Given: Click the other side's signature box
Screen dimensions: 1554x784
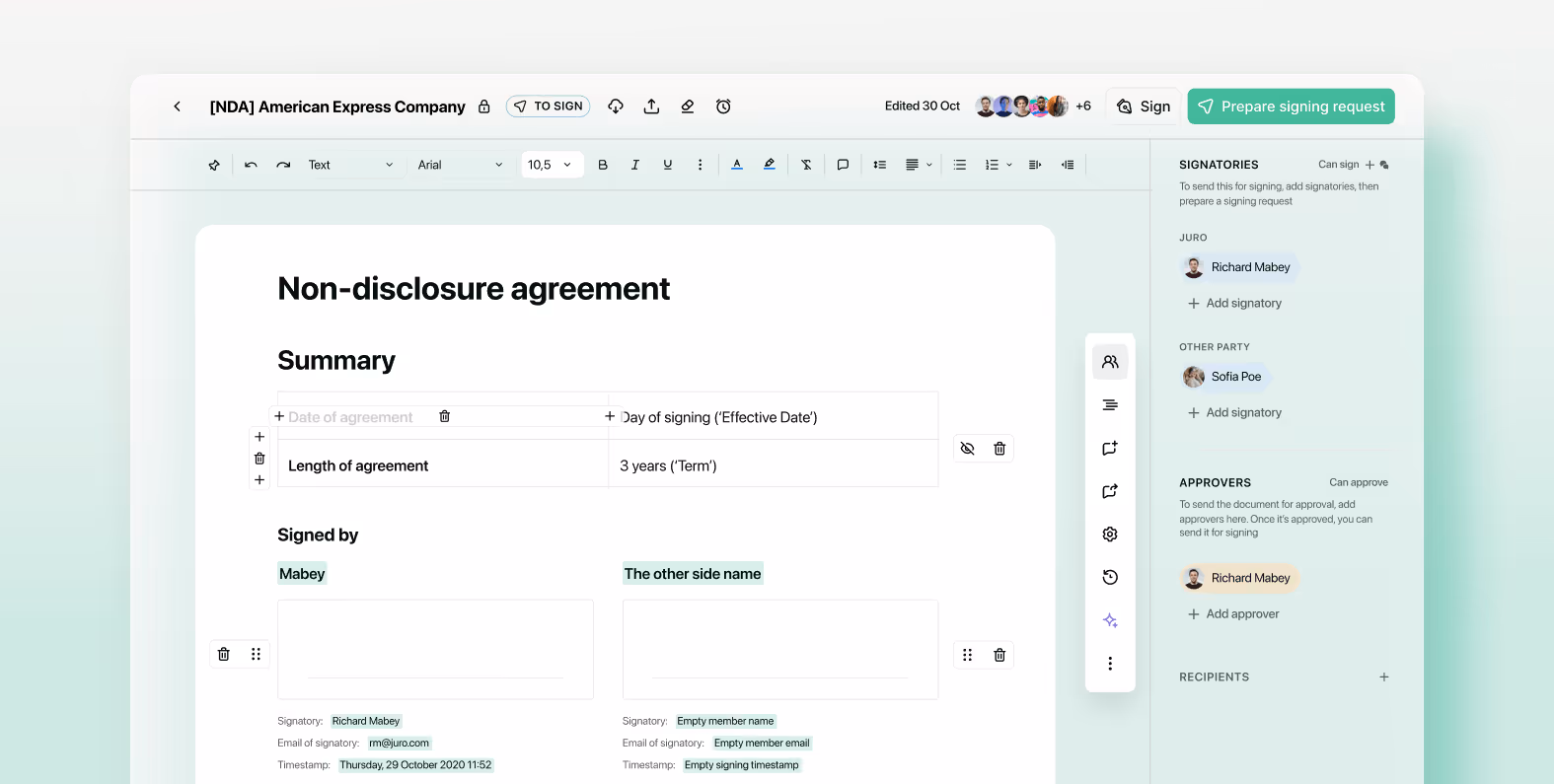Looking at the screenshot, I should [x=780, y=650].
